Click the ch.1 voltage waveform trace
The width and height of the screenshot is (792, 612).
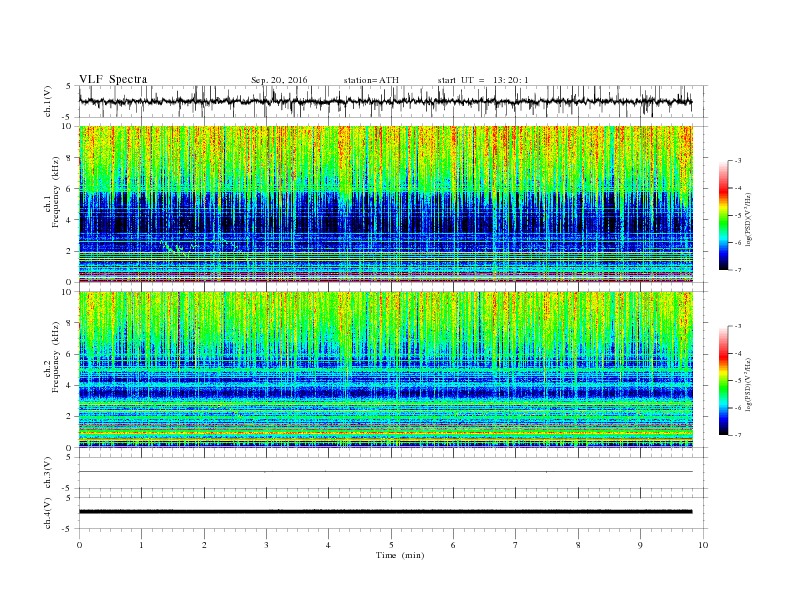coord(385,101)
